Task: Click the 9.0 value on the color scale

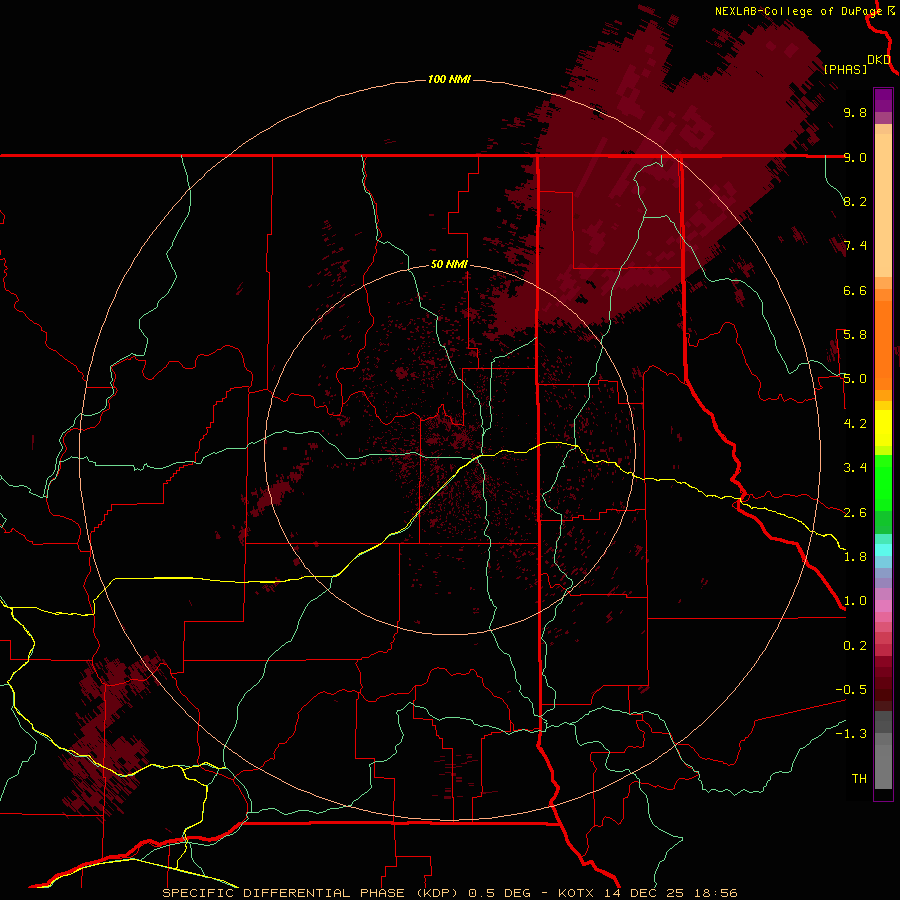Action: [x=855, y=157]
